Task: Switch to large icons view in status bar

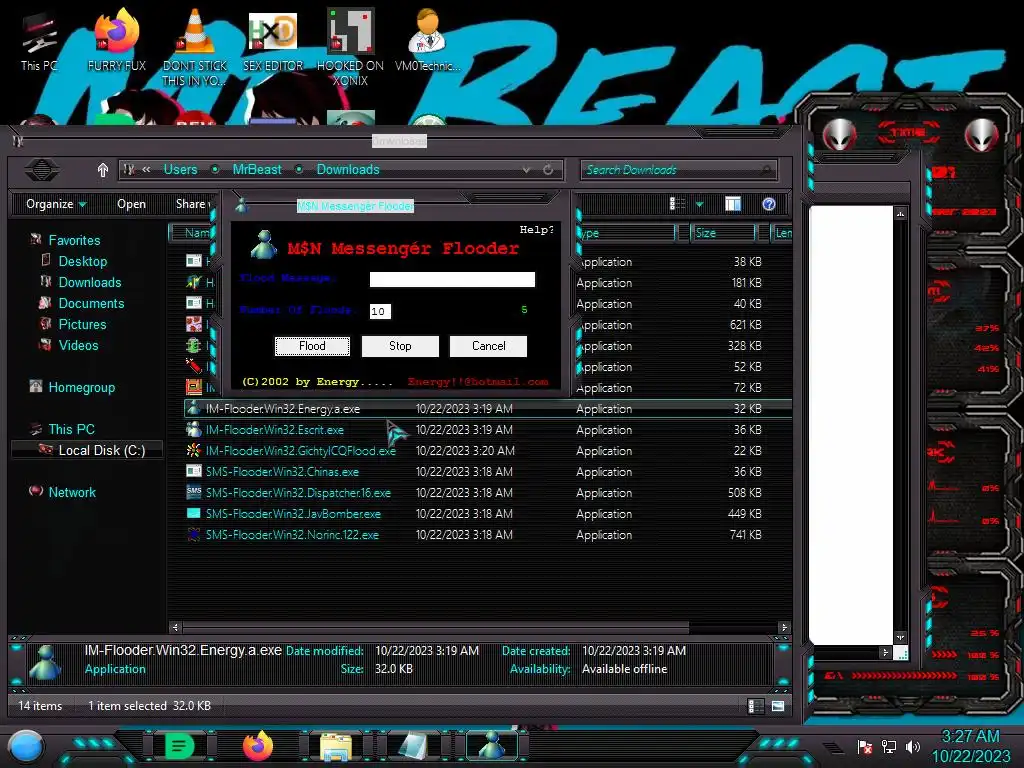Action: coord(778,706)
